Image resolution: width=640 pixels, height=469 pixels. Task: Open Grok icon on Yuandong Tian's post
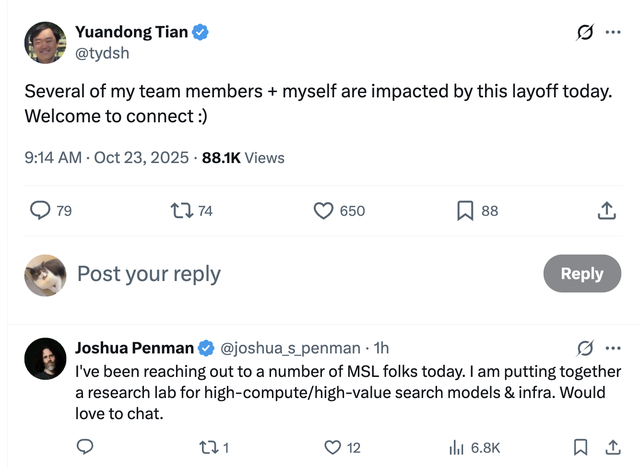(586, 32)
